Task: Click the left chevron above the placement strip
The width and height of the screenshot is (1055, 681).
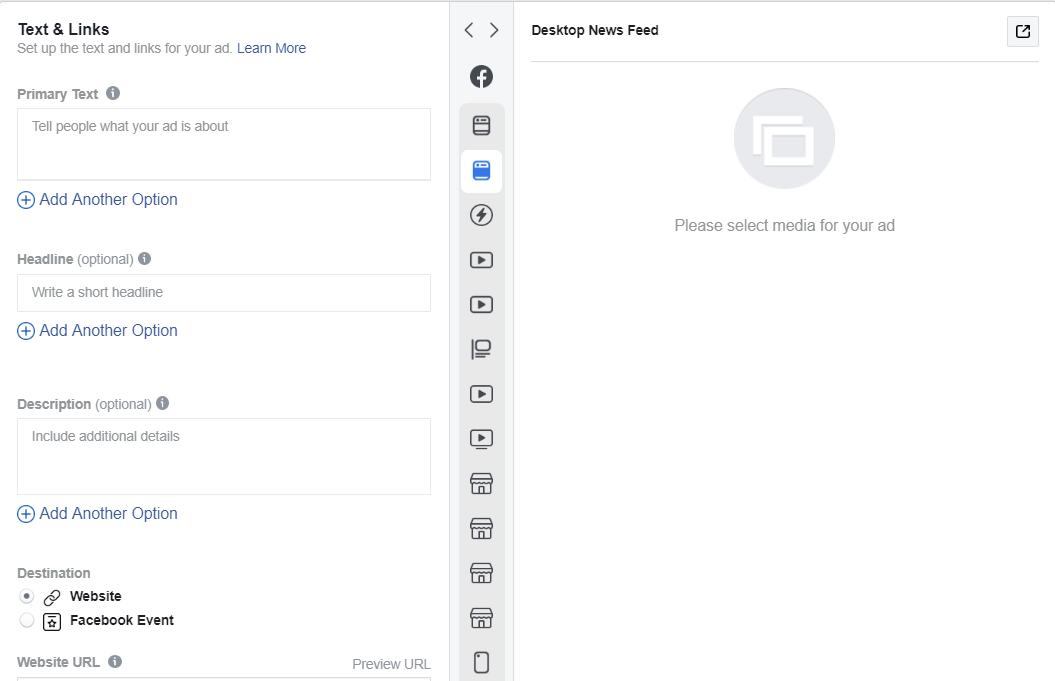Action: click(468, 30)
